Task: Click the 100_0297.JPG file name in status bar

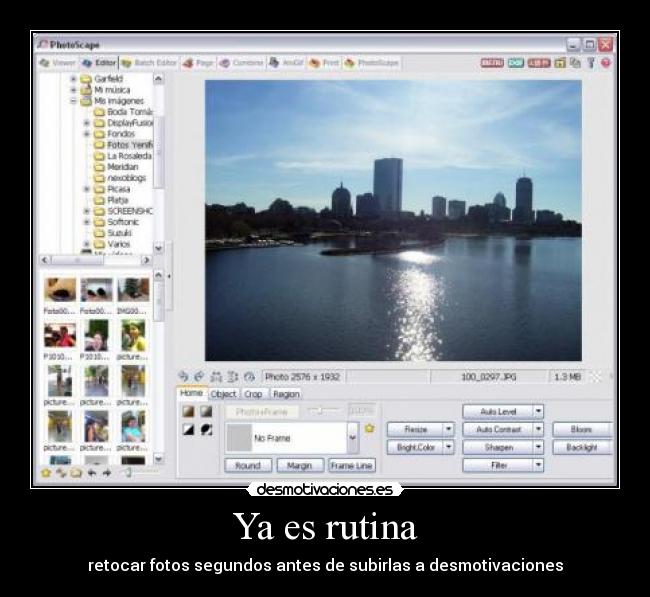Action: tap(489, 376)
